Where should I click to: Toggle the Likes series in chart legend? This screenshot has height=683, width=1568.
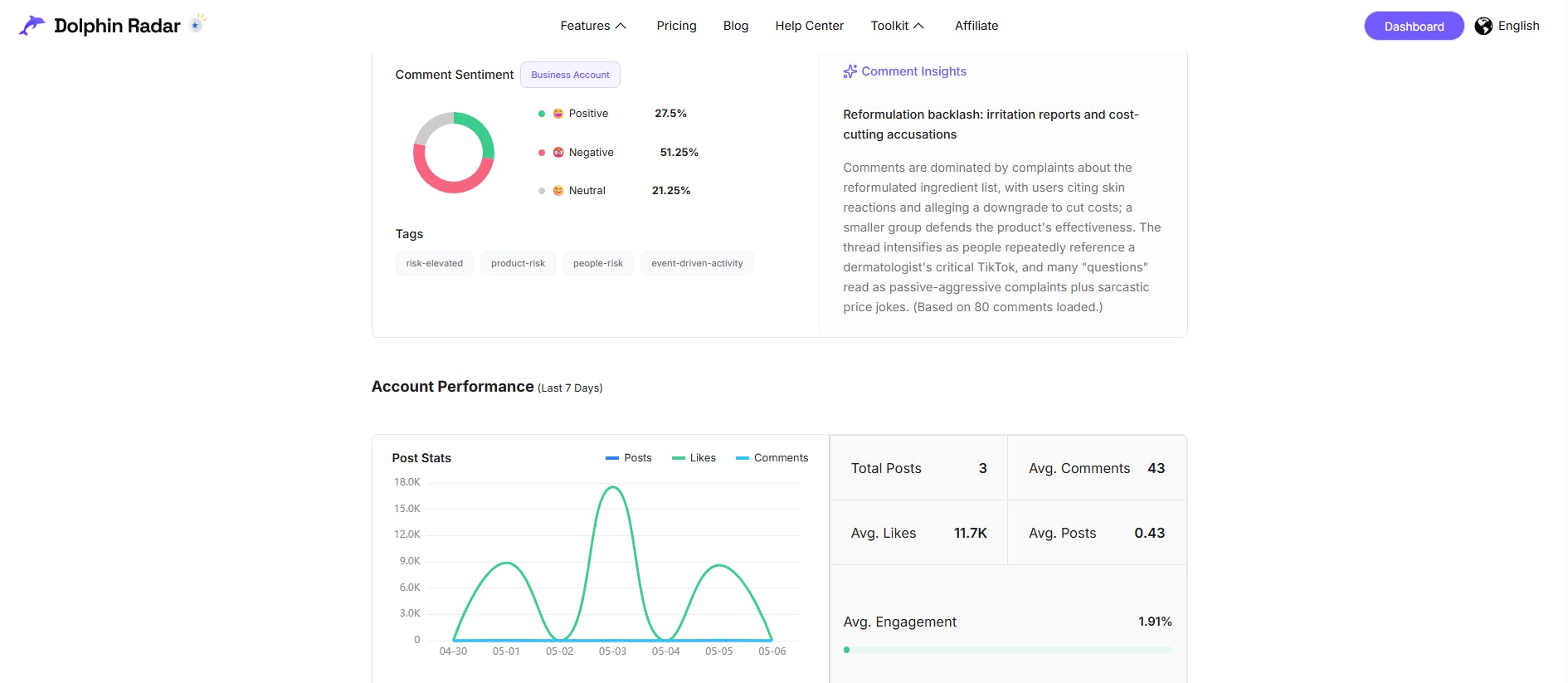point(694,458)
